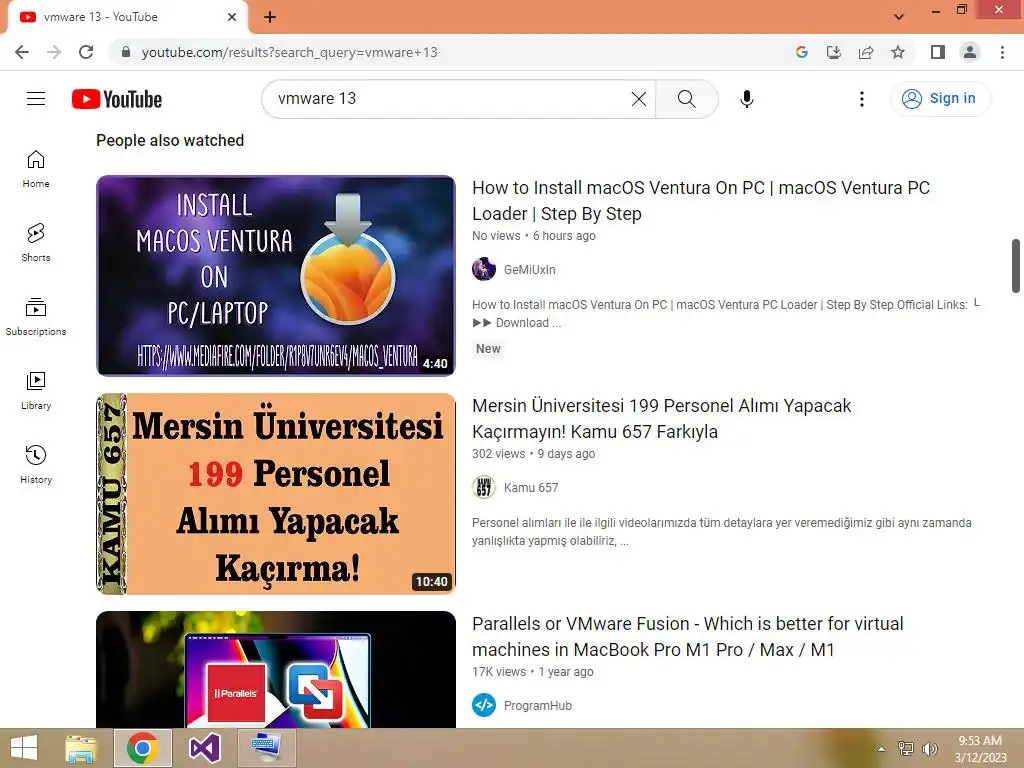Toggle Chrome side panel icon
Image resolution: width=1024 pixels, height=768 pixels.
coord(938,52)
